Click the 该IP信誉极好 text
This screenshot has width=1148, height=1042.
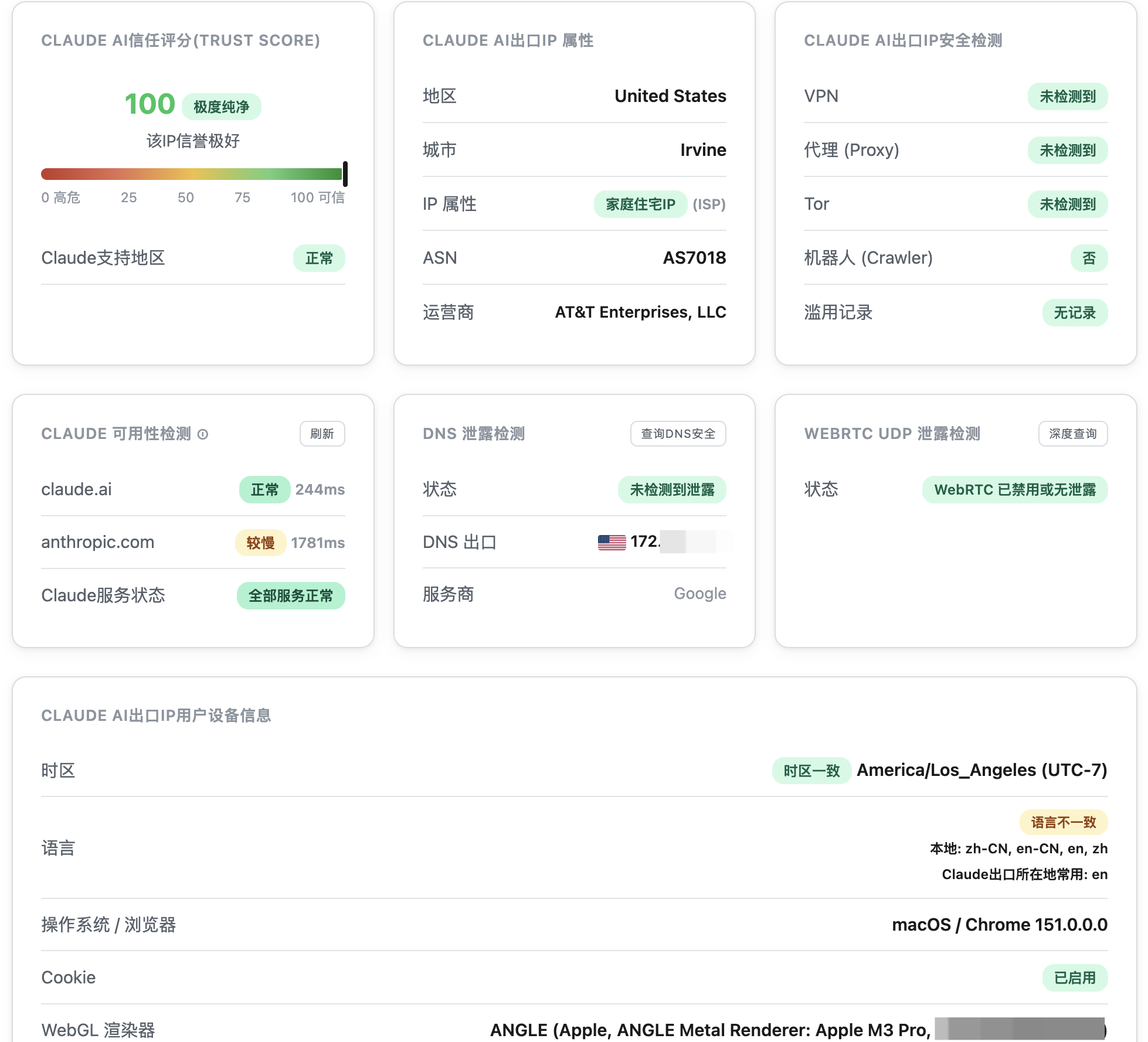tap(193, 141)
